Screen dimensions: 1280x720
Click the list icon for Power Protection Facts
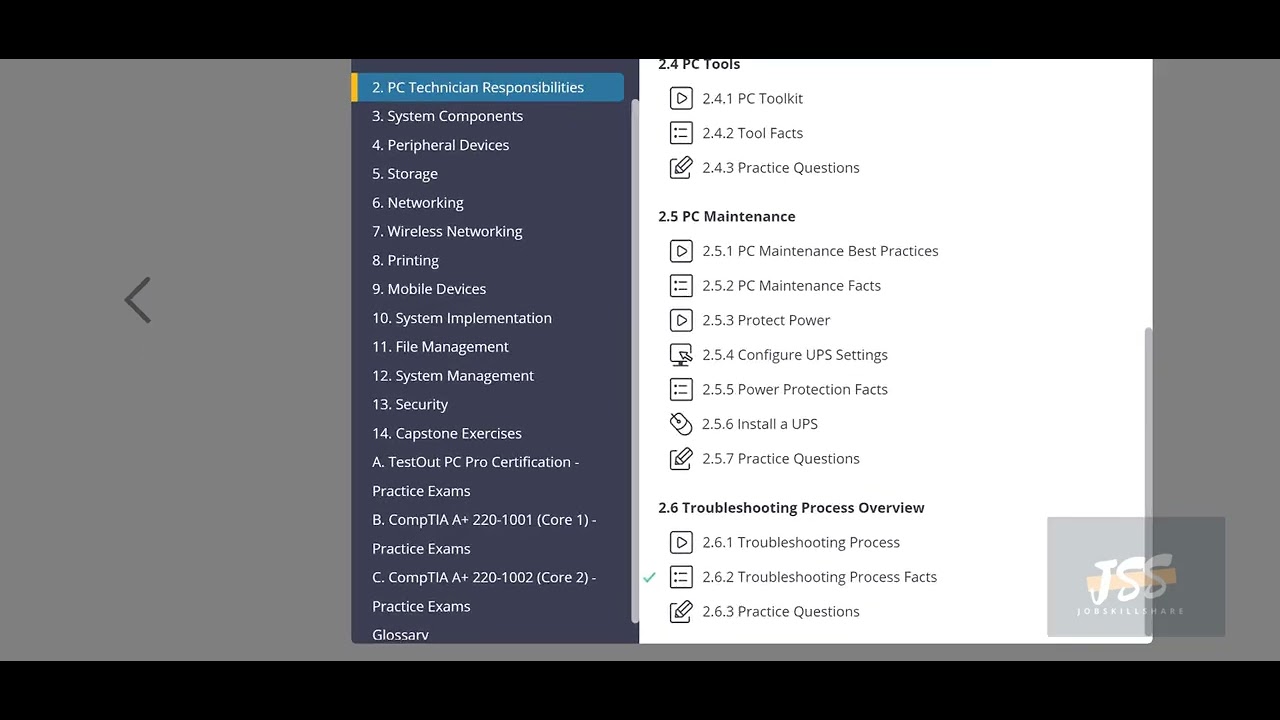tap(681, 389)
